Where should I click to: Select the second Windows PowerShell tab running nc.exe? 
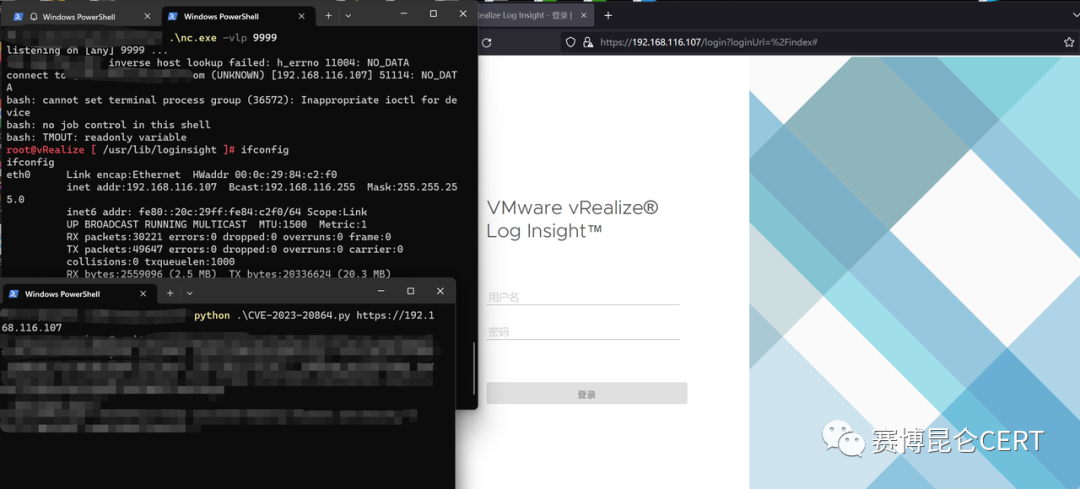tap(236, 16)
